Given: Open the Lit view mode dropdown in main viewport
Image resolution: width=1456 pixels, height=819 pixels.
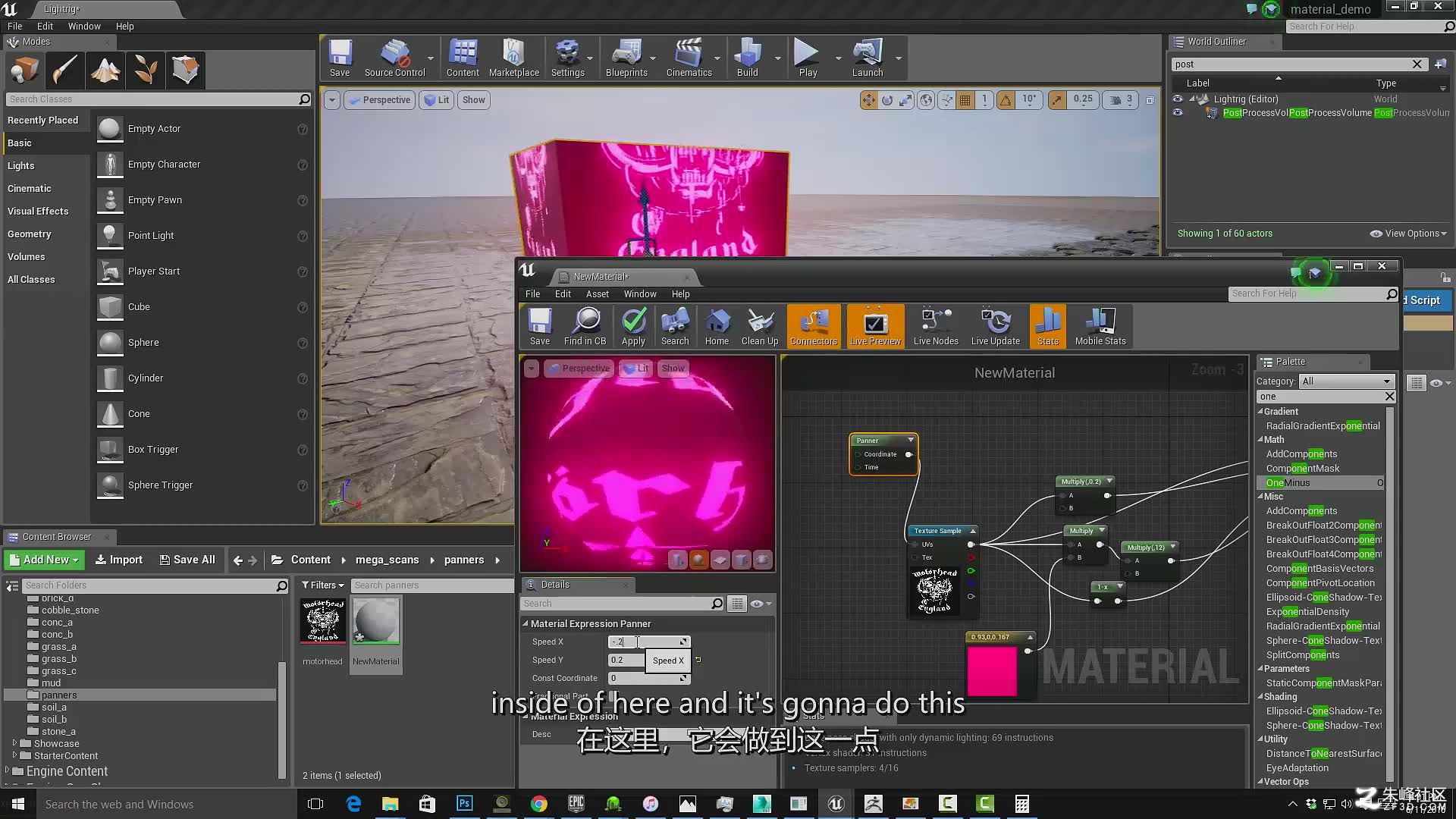Looking at the screenshot, I should (437, 100).
